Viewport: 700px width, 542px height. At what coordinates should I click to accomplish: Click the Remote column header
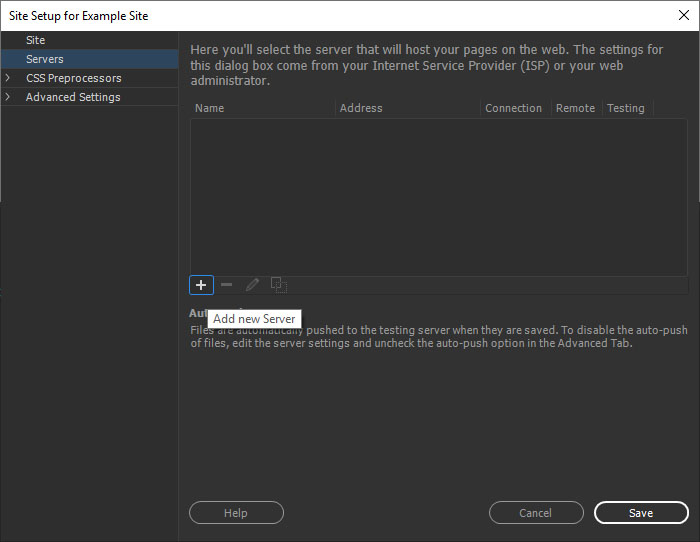point(575,108)
